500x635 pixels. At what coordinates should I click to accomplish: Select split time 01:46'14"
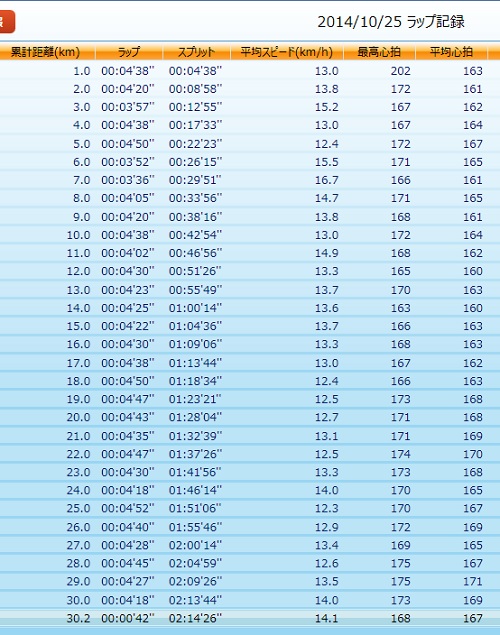click(x=195, y=490)
